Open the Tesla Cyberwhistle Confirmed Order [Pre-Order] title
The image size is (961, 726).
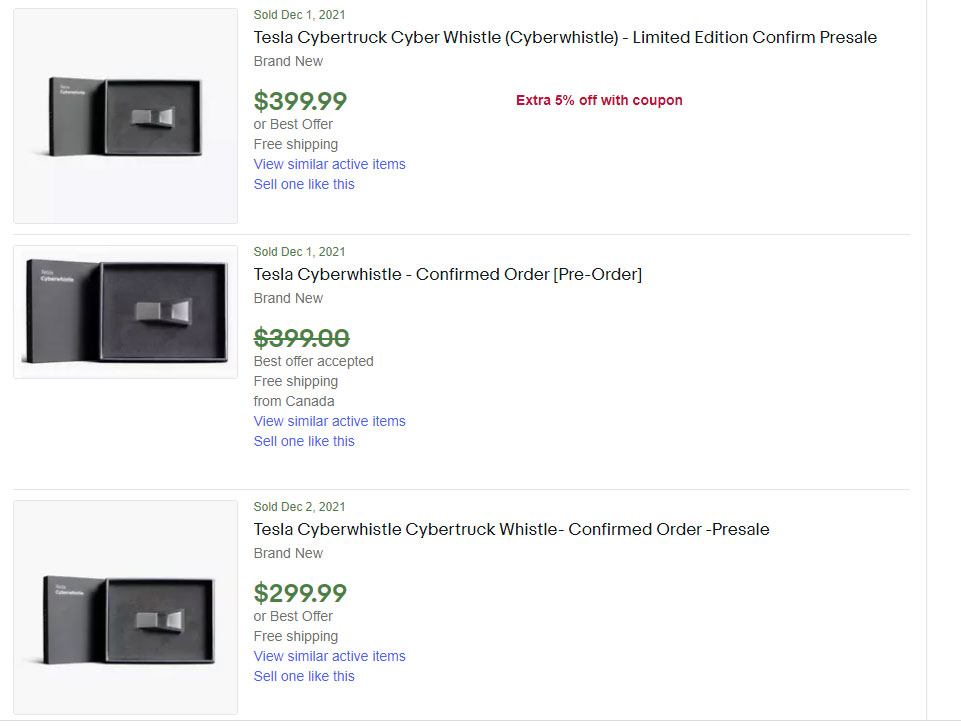coord(447,274)
